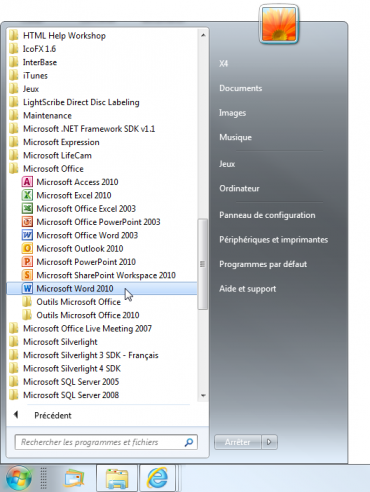
Task: Click the Microsoft Word 2010 icon
Action: click(x=27, y=289)
